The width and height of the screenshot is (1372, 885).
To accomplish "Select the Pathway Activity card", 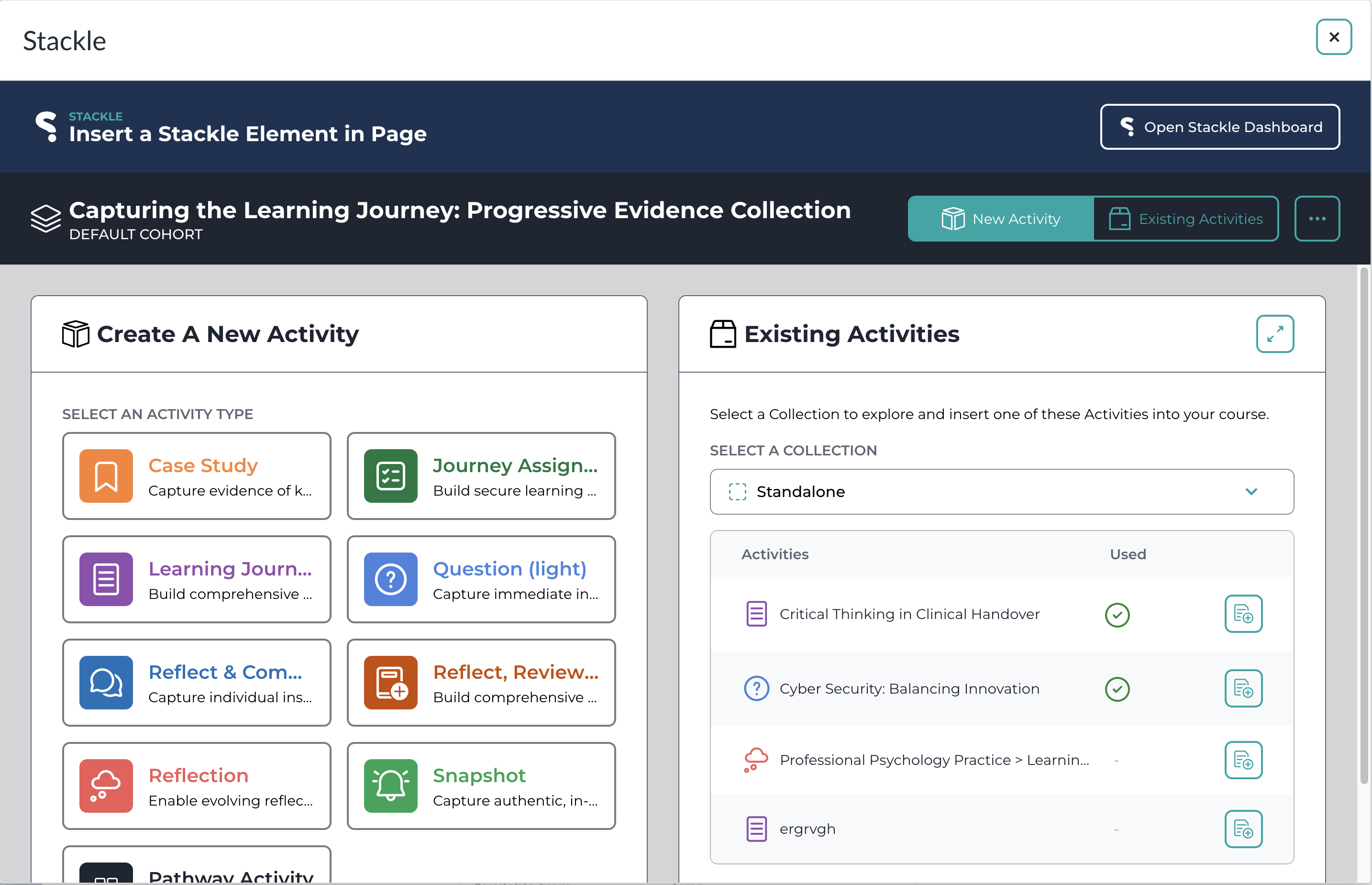I will [197, 865].
